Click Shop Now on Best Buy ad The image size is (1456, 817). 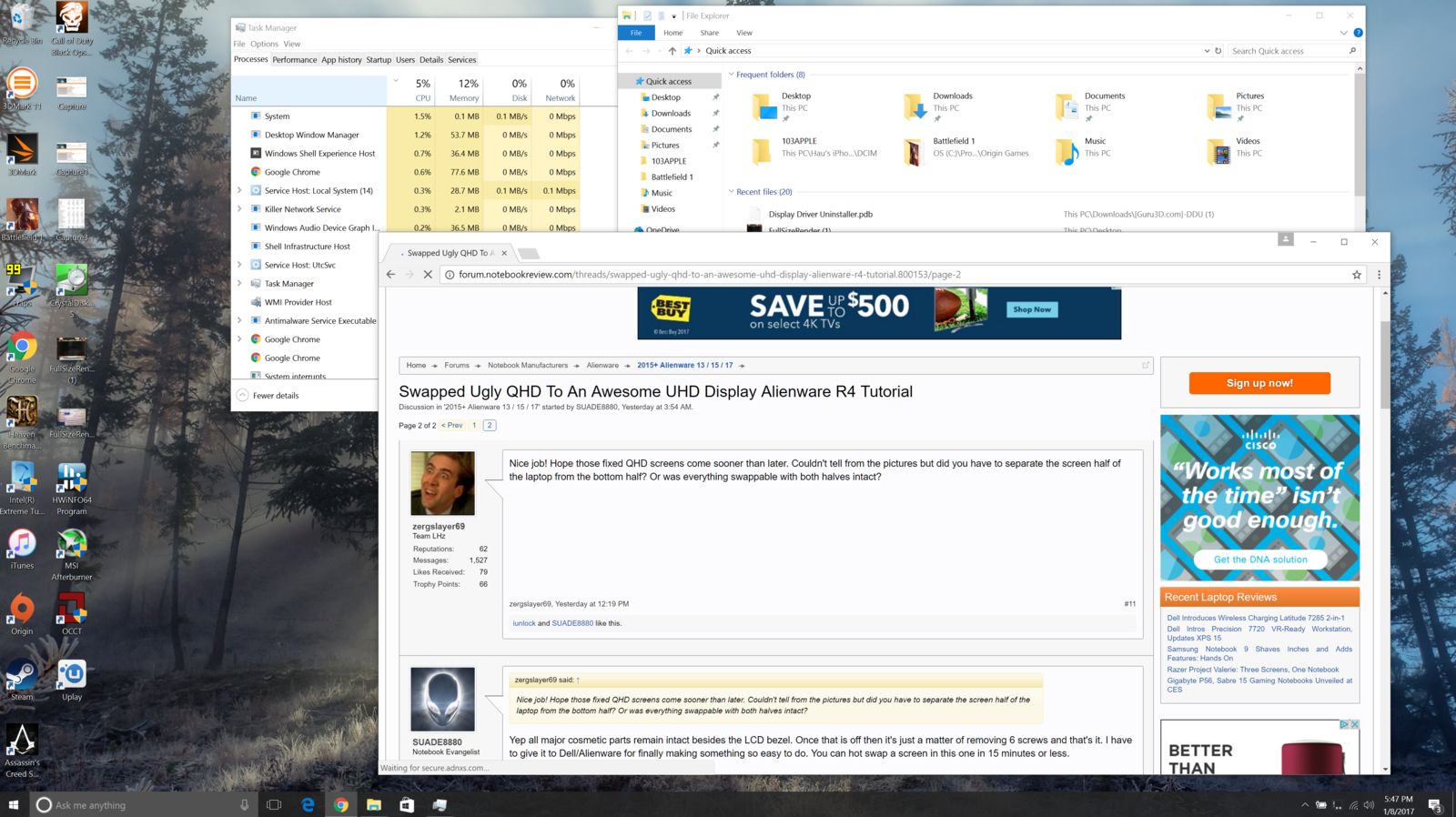pyautogui.click(x=1032, y=309)
